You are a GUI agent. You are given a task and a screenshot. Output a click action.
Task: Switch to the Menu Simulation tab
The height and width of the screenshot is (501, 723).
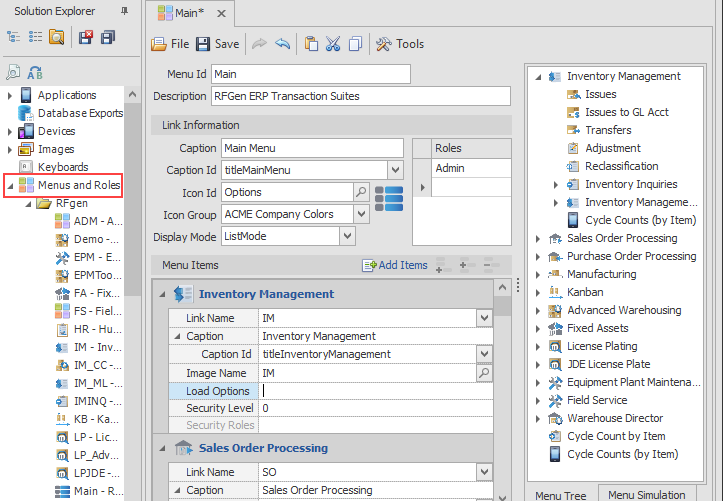(x=646, y=494)
